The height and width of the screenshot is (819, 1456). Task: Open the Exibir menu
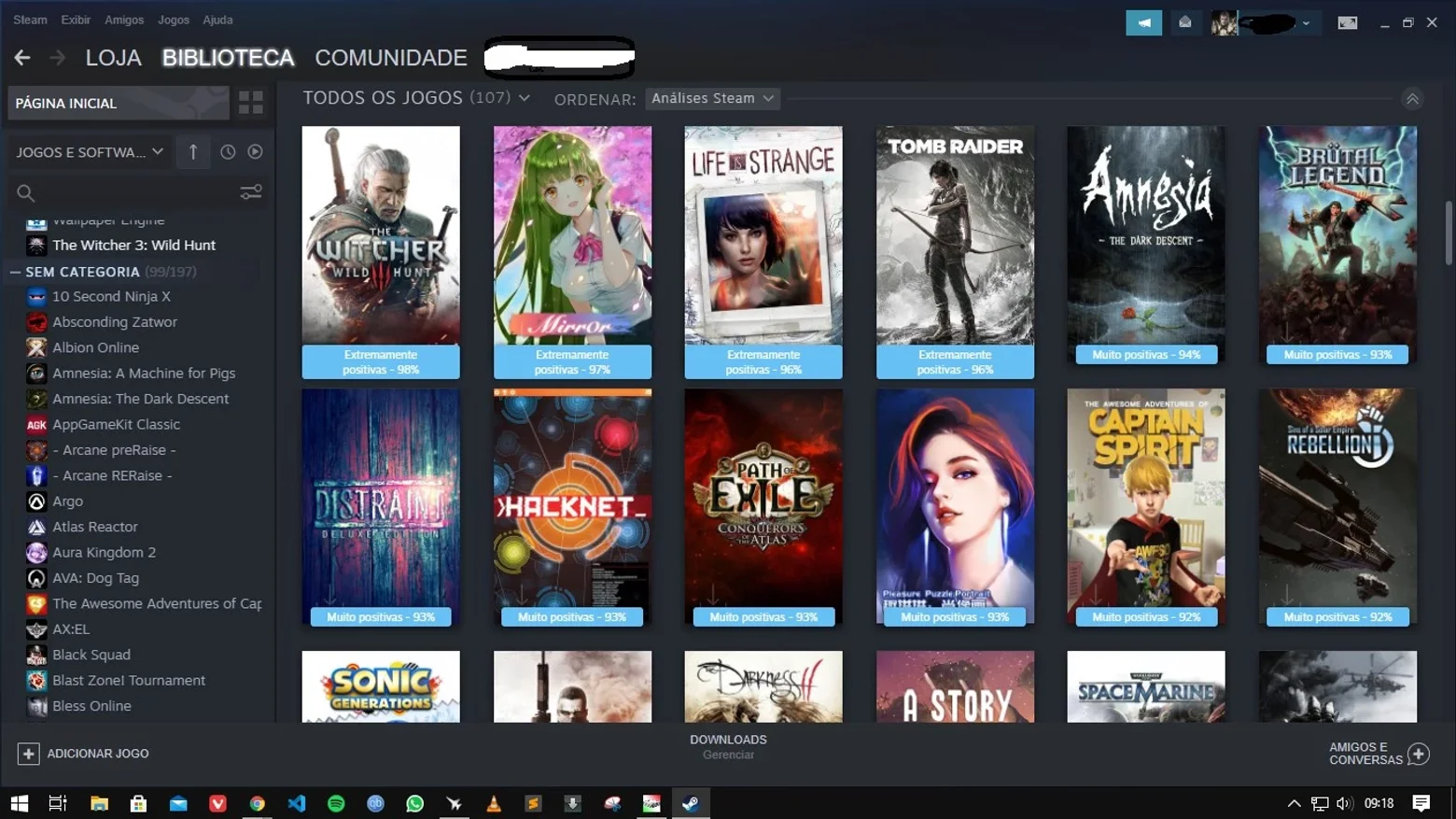[x=76, y=20]
